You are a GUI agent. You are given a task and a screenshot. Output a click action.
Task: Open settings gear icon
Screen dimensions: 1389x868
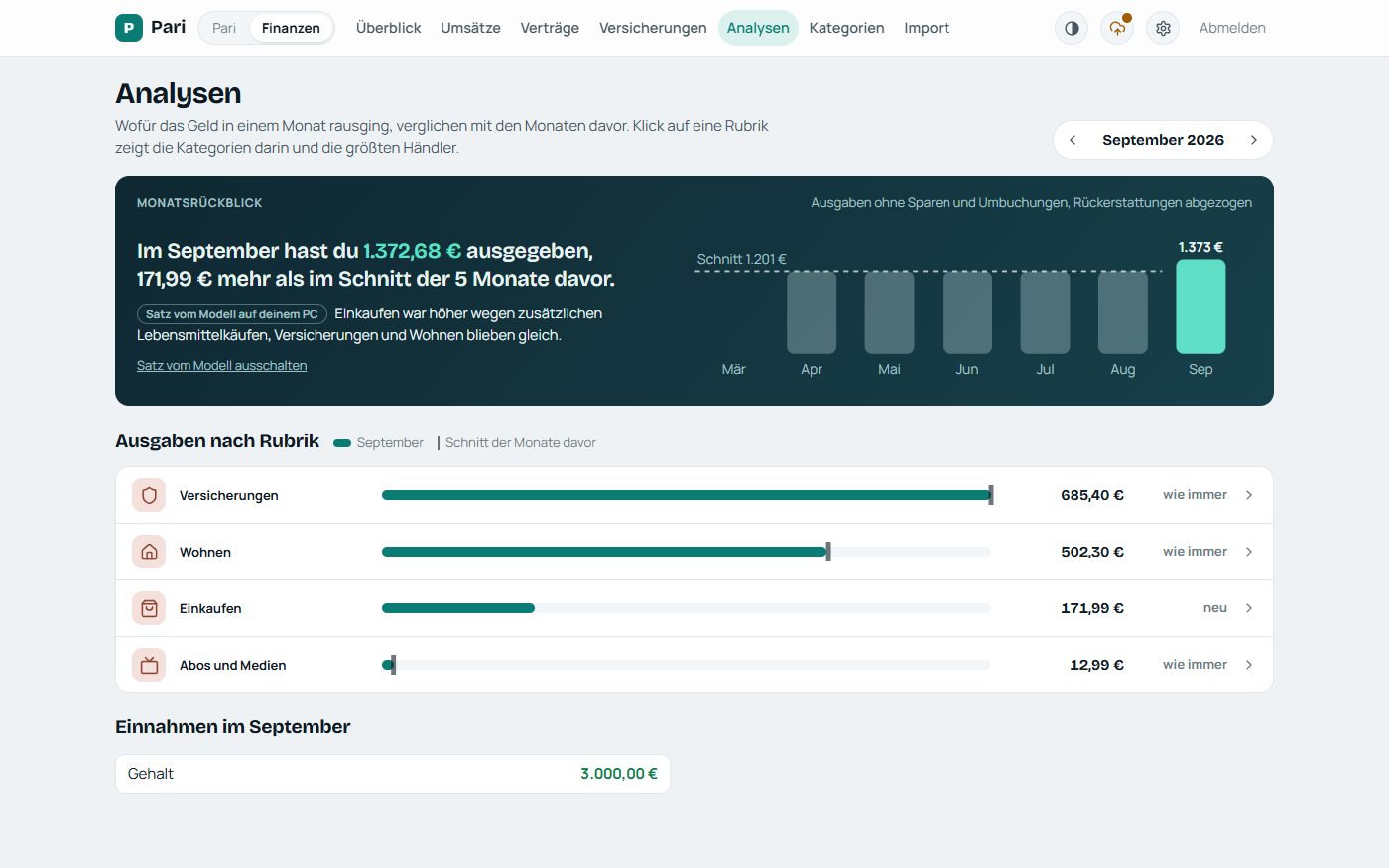coord(1163,28)
